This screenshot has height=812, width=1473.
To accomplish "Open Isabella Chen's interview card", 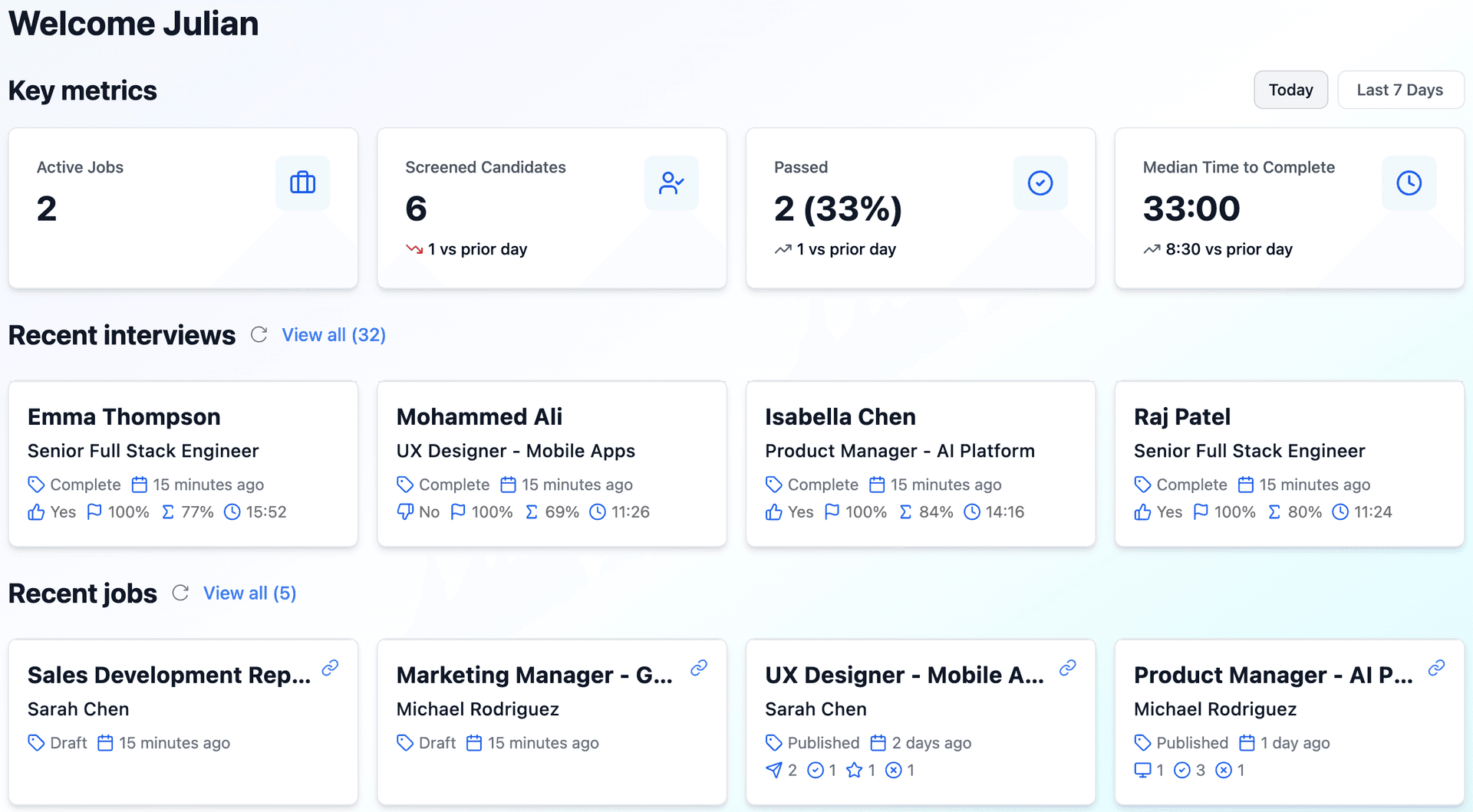I will click(920, 463).
